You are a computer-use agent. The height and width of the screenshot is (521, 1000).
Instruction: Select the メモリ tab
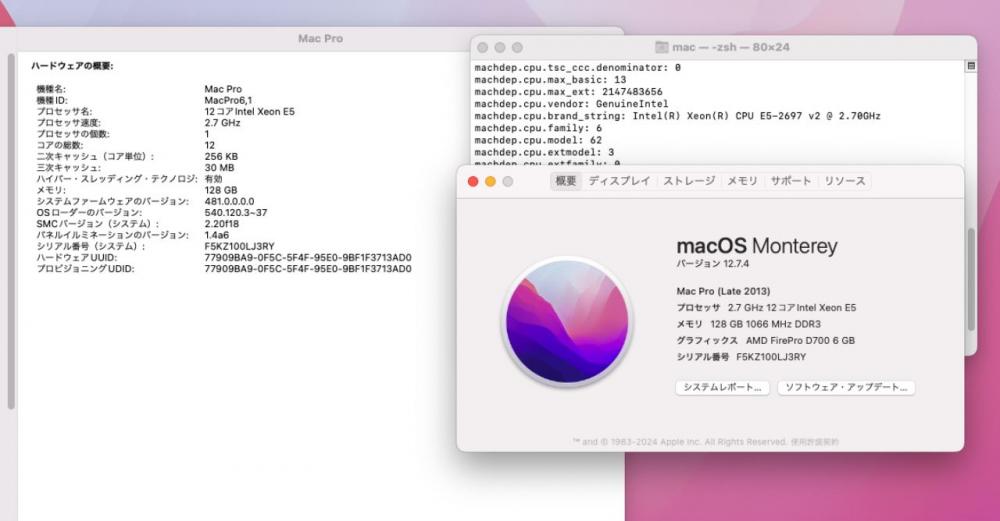point(742,181)
